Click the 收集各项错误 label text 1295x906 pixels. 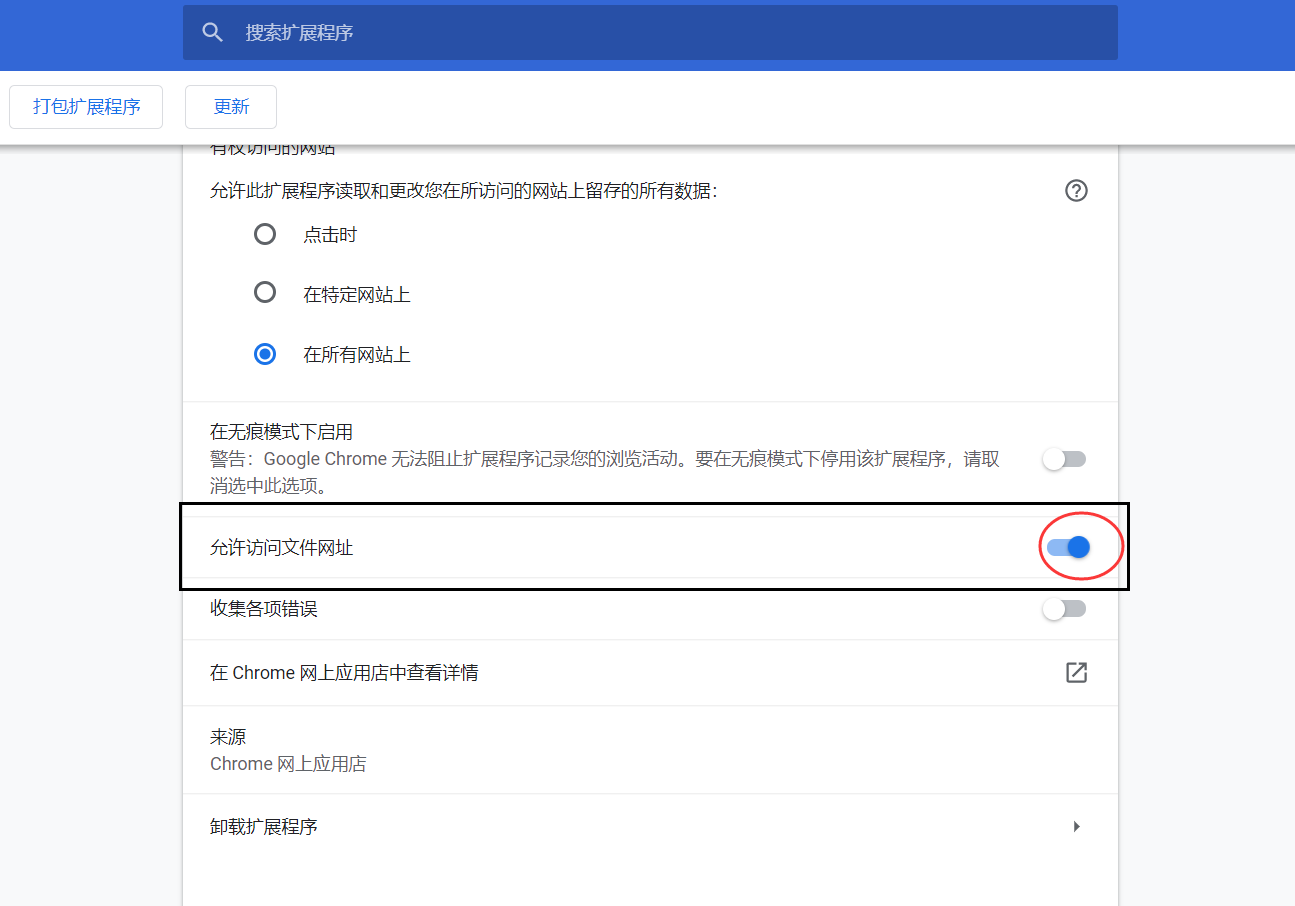pos(263,608)
